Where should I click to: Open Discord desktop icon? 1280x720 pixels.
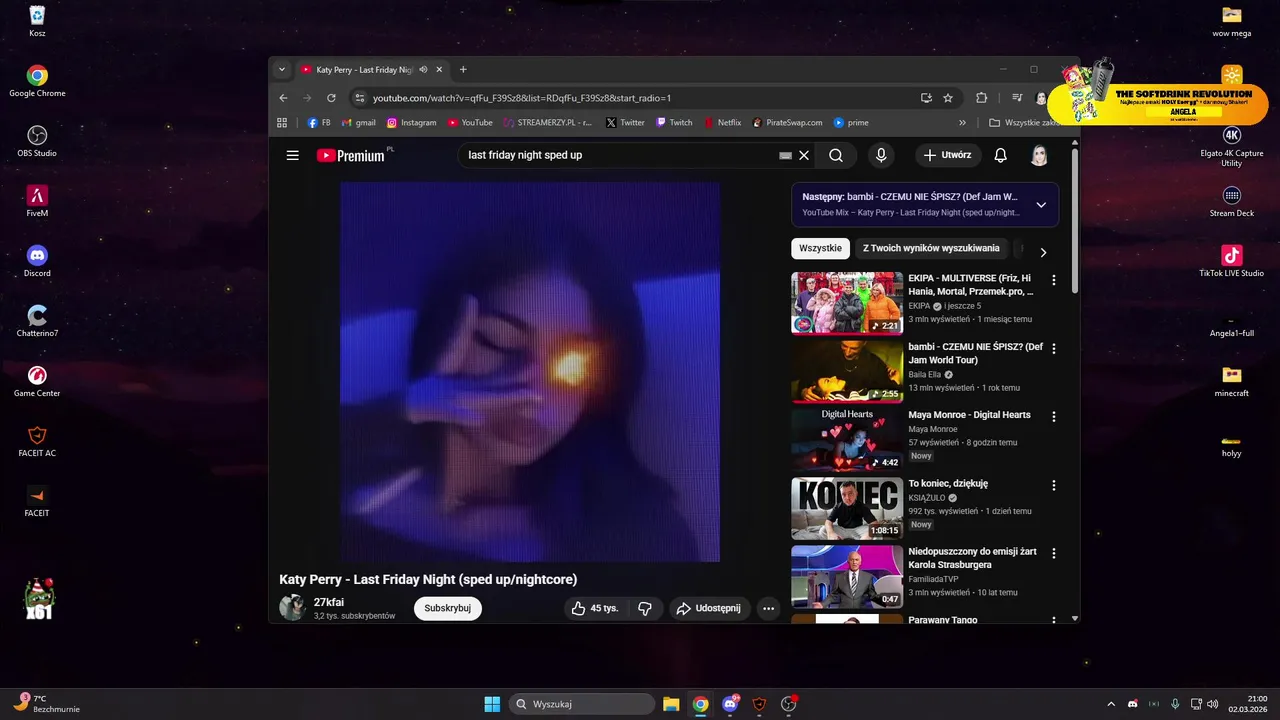[37, 260]
